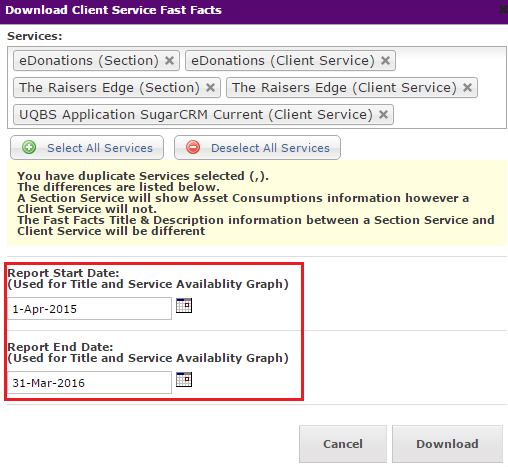Close the dialog via title bar X
This screenshot has width=508, height=467.
pos(503,10)
